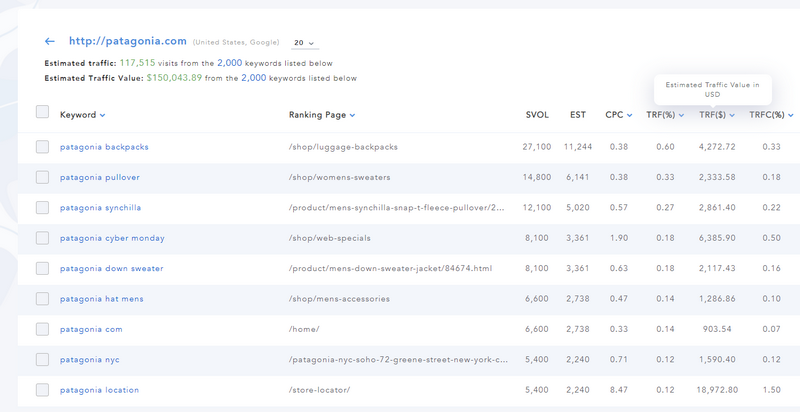Image resolution: width=800 pixels, height=412 pixels.
Task: Click the /shop/web-specials ranking page
Action: [x=330, y=238]
